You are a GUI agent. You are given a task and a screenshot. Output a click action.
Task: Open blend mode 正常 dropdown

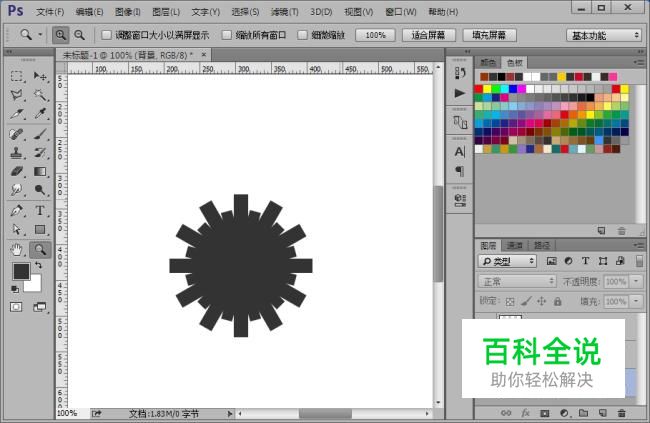[x=517, y=282]
